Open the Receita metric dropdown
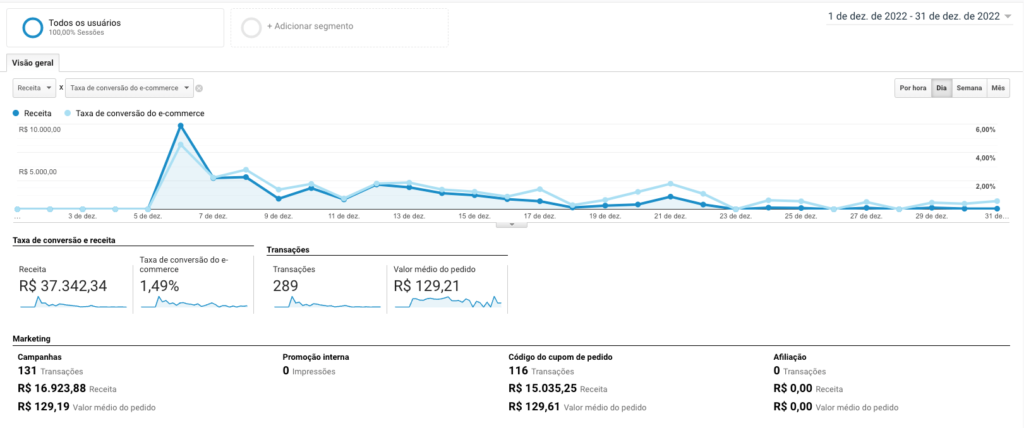Screen dimensions: 1024x428 pos(35,88)
